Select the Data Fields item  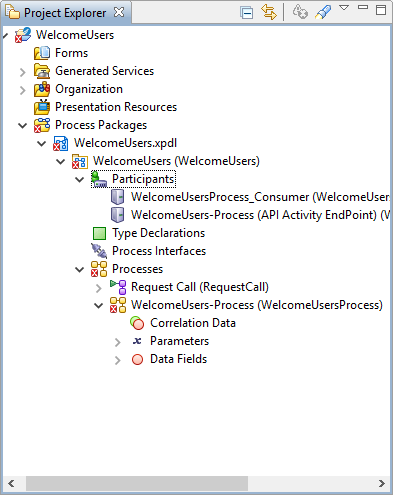click(178, 359)
